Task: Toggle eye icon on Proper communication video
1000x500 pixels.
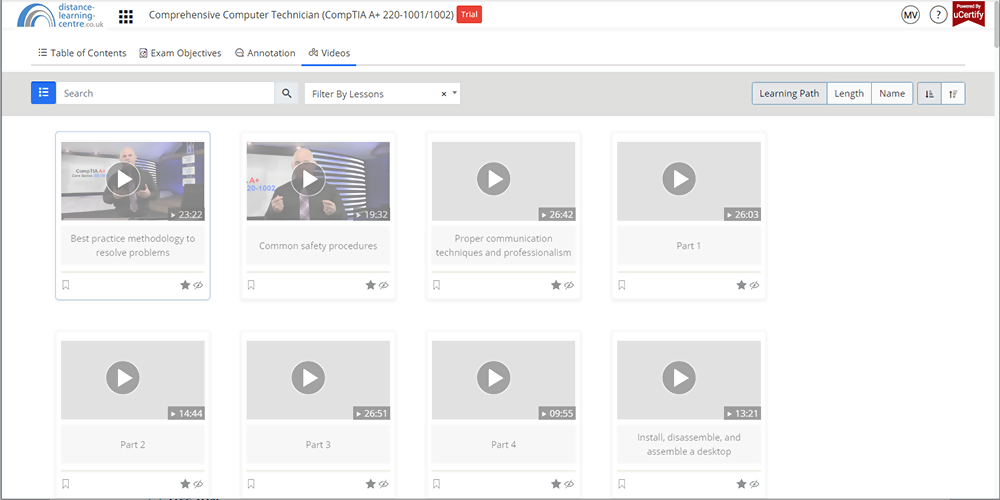Action: tap(569, 285)
